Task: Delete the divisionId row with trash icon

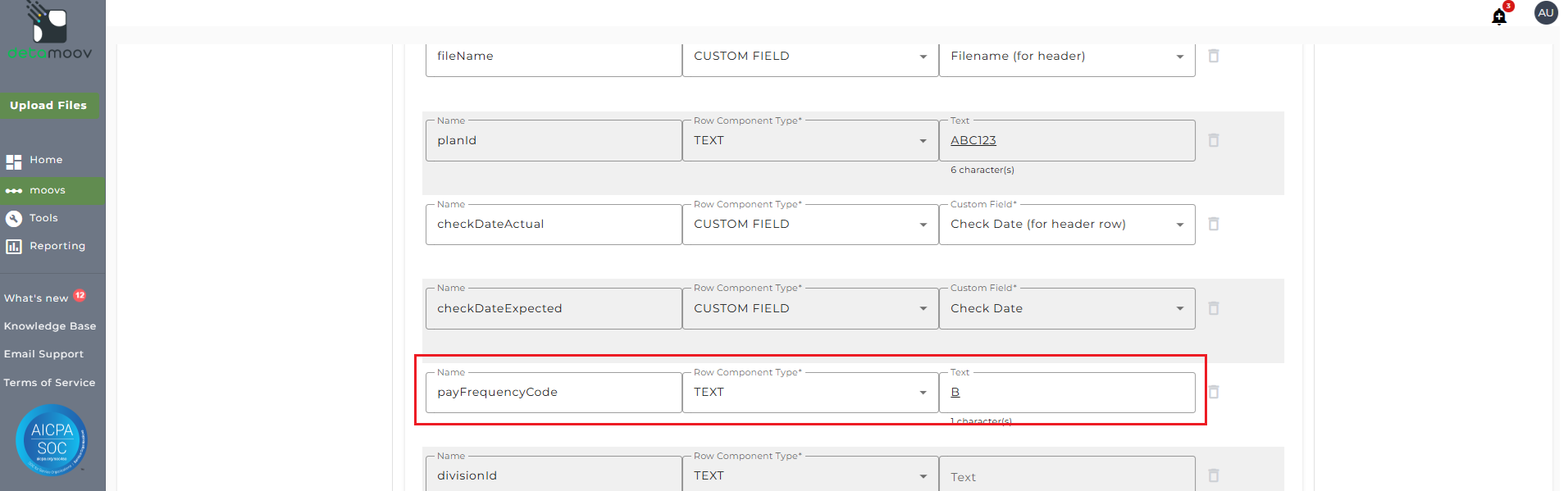Action: [x=1214, y=475]
